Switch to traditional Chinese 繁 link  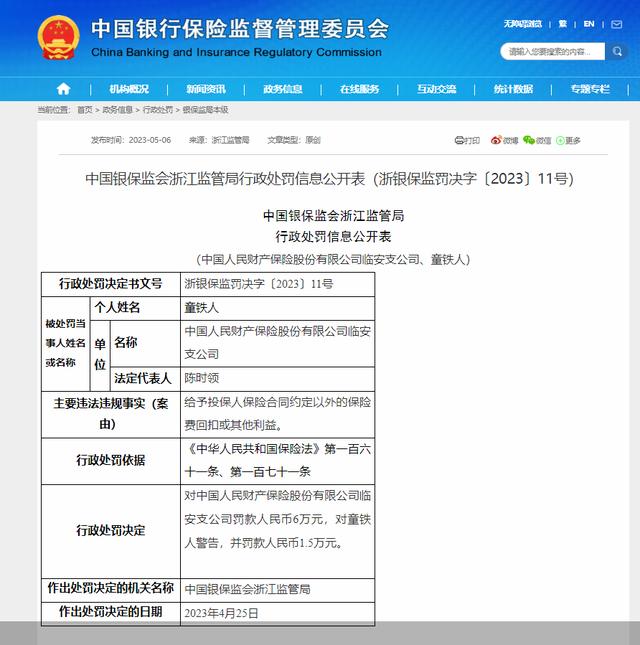point(563,24)
